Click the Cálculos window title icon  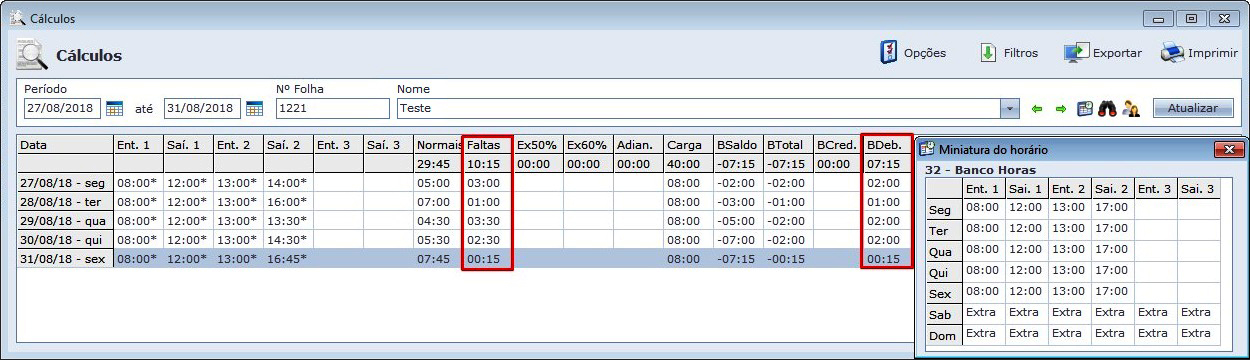(17, 18)
